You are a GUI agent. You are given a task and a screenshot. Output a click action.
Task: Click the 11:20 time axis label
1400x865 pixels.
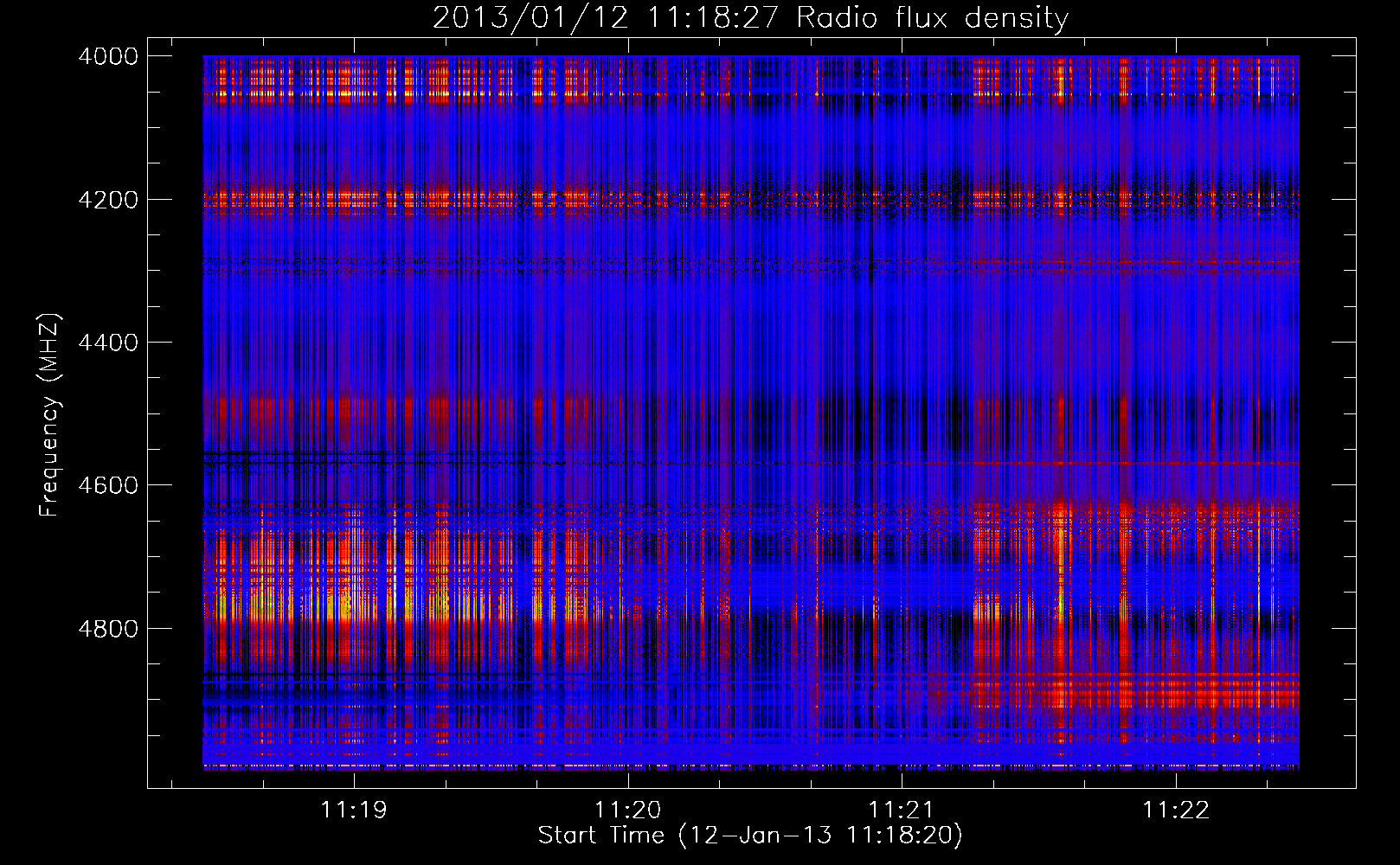pyautogui.click(x=627, y=811)
